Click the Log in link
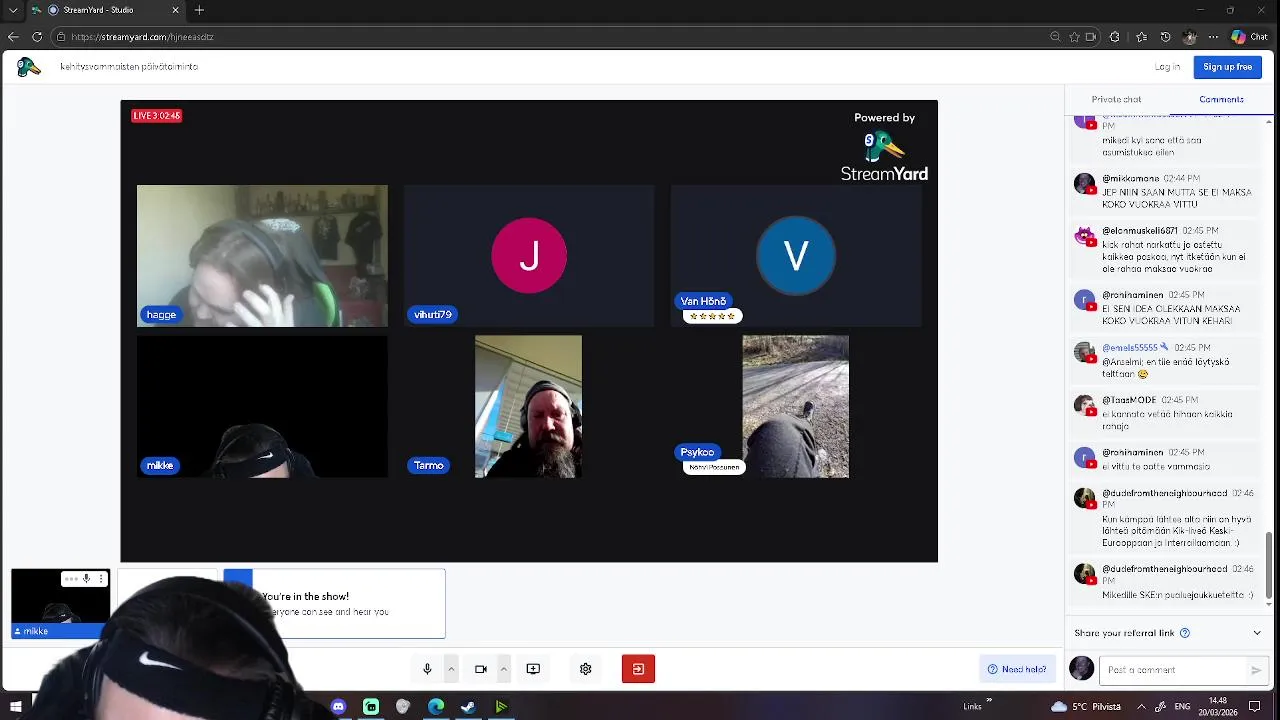The width and height of the screenshot is (1280, 720). click(1167, 67)
